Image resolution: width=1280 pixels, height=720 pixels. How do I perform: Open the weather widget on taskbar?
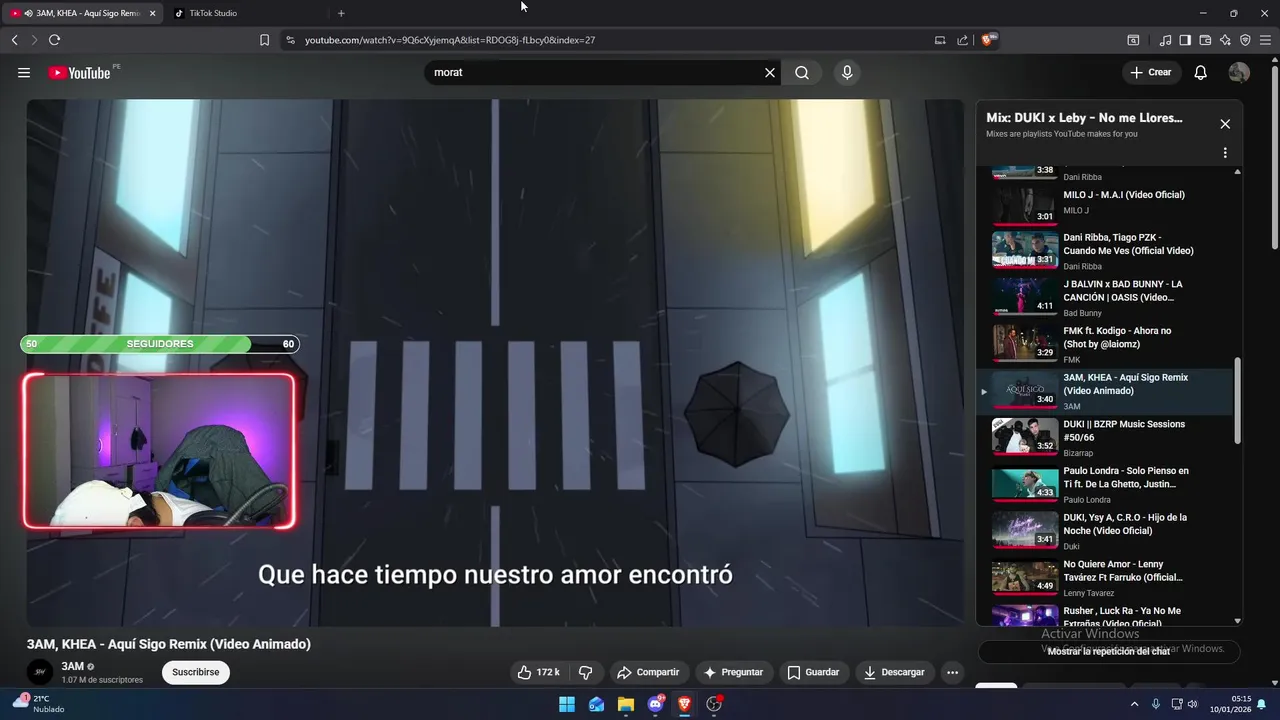click(x=40, y=704)
